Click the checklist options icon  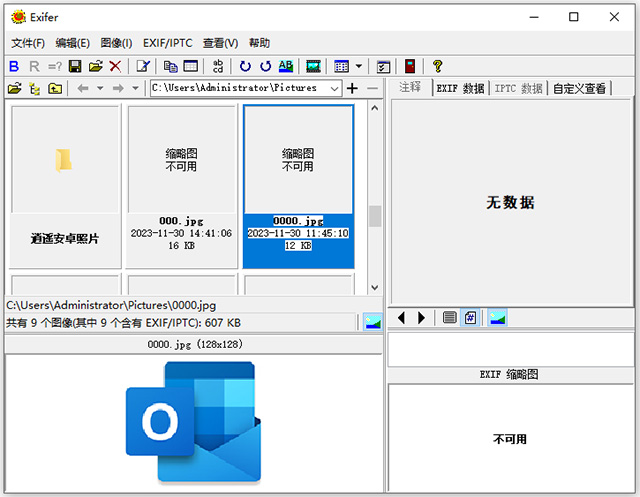point(383,67)
